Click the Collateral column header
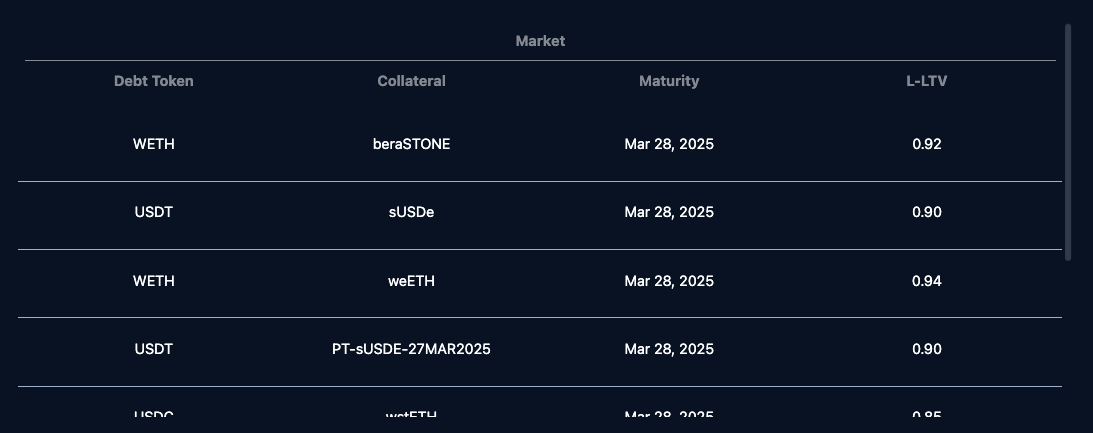The height and width of the screenshot is (433, 1093). tap(411, 81)
